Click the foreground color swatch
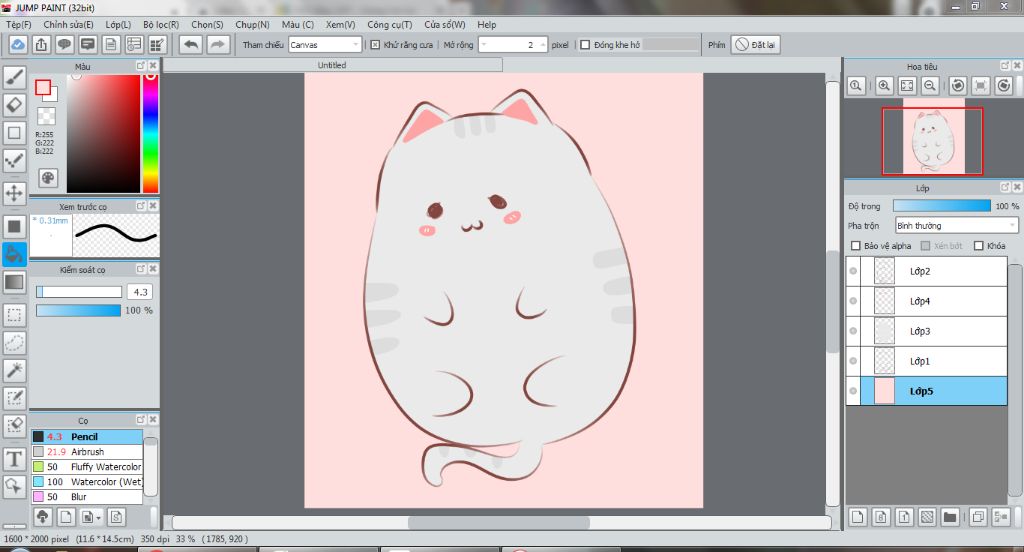The image size is (1024, 552). coord(43,87)
